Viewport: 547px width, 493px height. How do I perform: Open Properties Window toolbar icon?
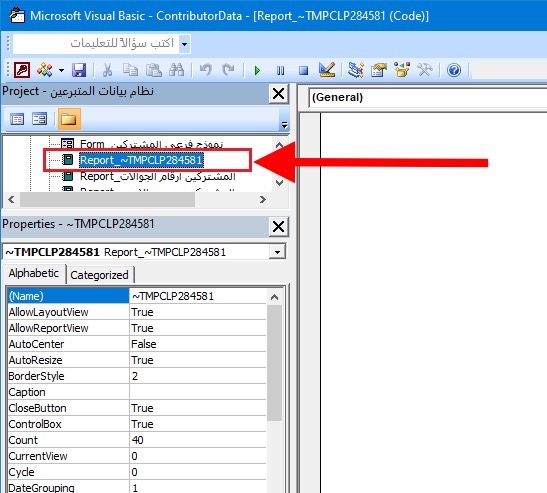click(379, 70)
